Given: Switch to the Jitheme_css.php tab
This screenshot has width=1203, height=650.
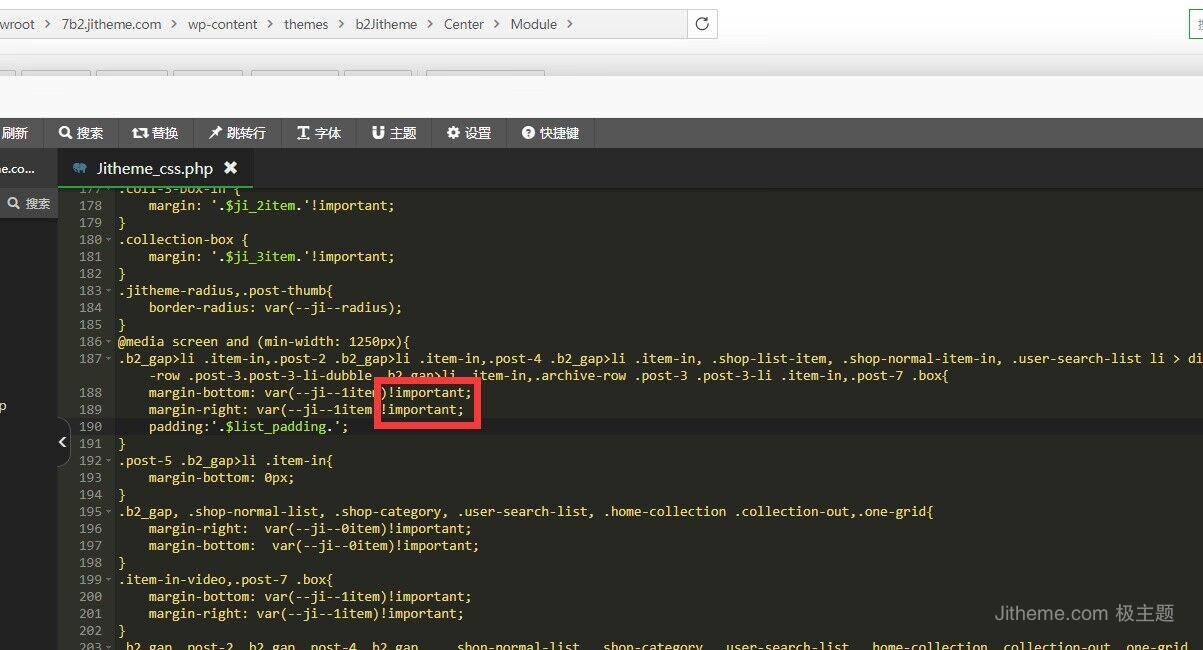Looking at the screenshot, I should (154, 168).
